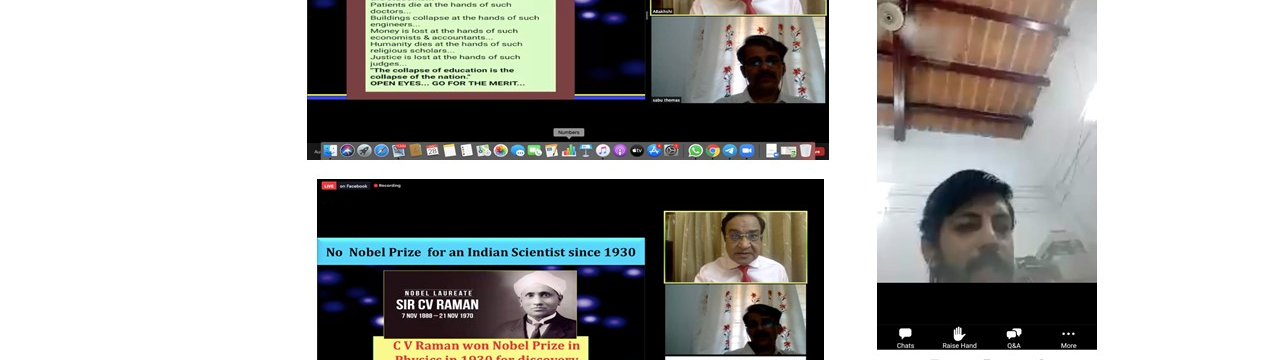Open the Chats panel in Zoom
The image size is (1280, 360).
click(x=905, y=337)
